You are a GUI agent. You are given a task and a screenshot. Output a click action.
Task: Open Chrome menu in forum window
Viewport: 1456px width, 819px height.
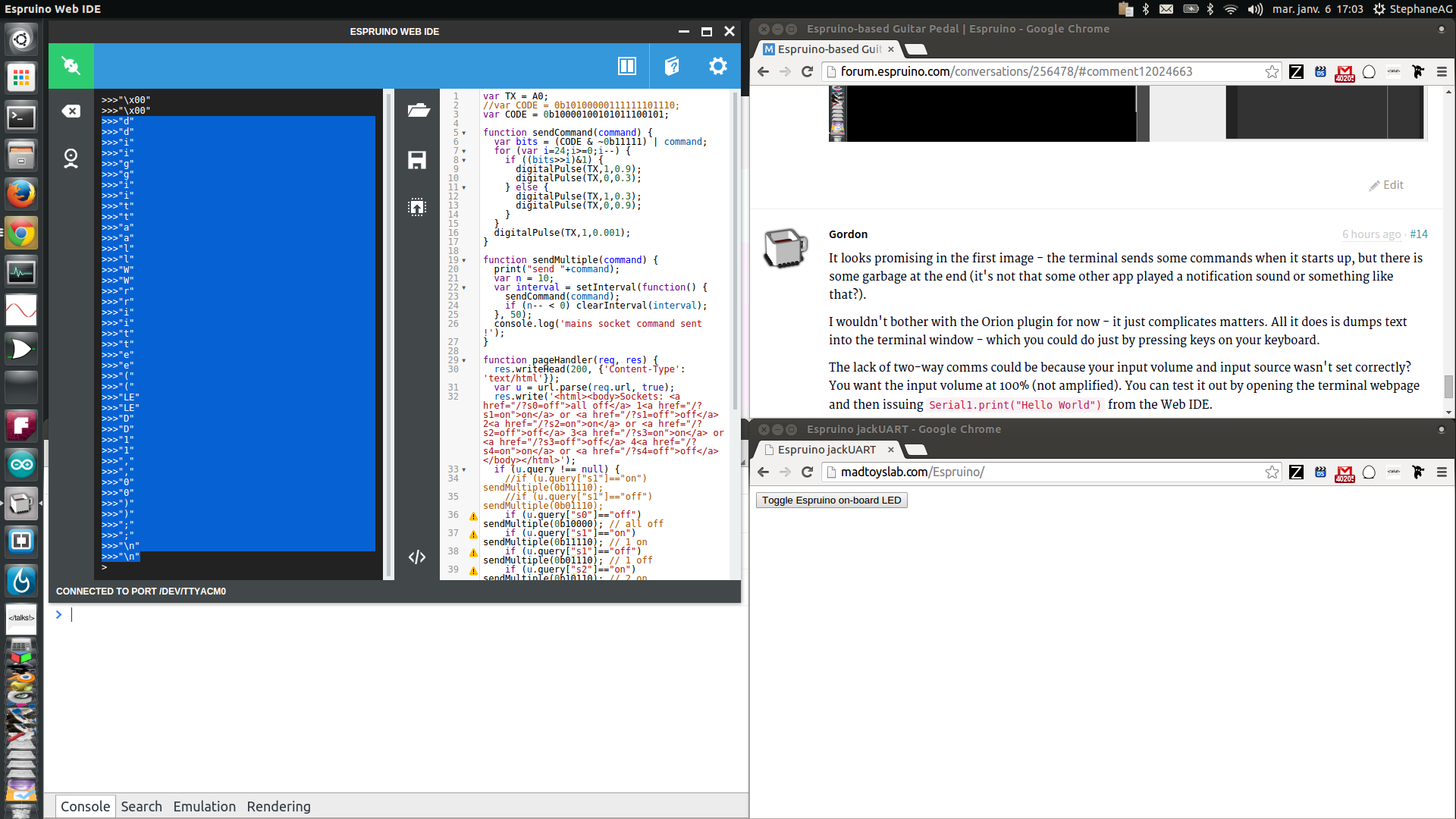click(1442, 71)
